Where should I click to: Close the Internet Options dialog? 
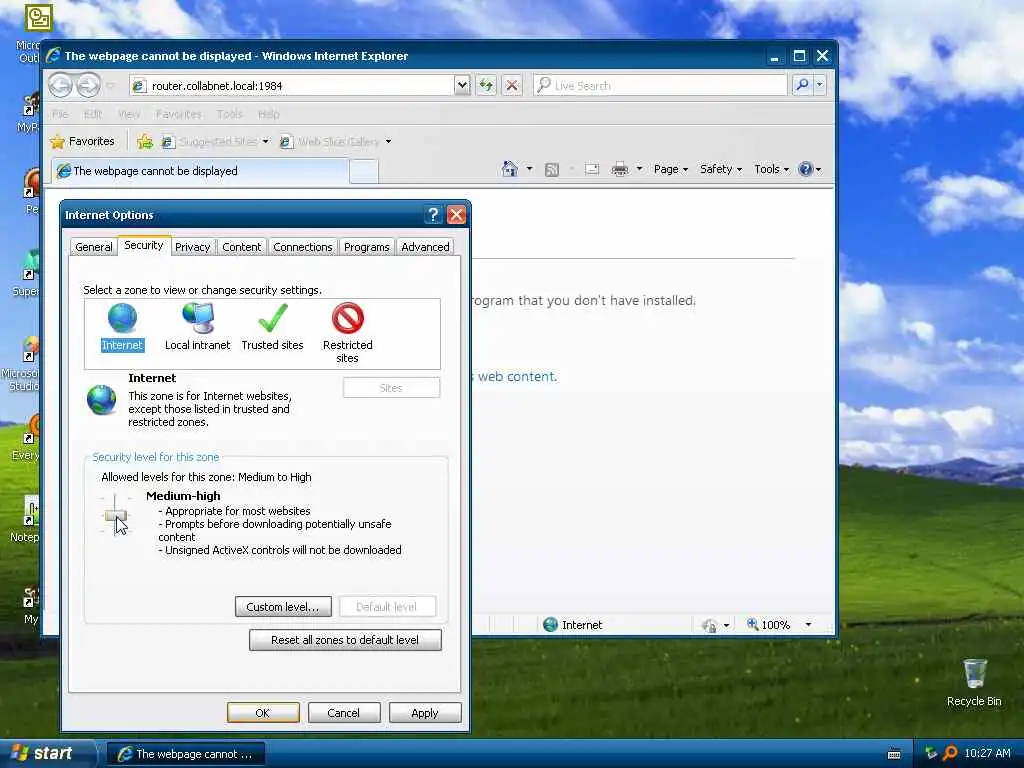click(x=456, y=215)
